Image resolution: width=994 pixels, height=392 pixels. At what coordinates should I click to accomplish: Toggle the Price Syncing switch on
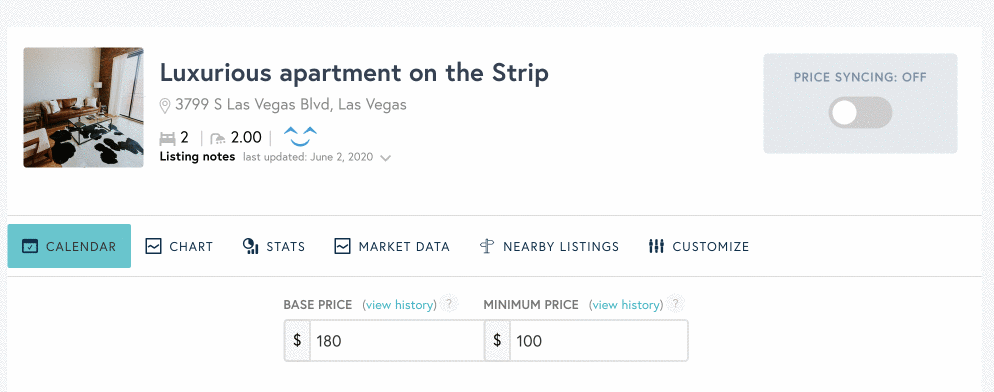860,112
